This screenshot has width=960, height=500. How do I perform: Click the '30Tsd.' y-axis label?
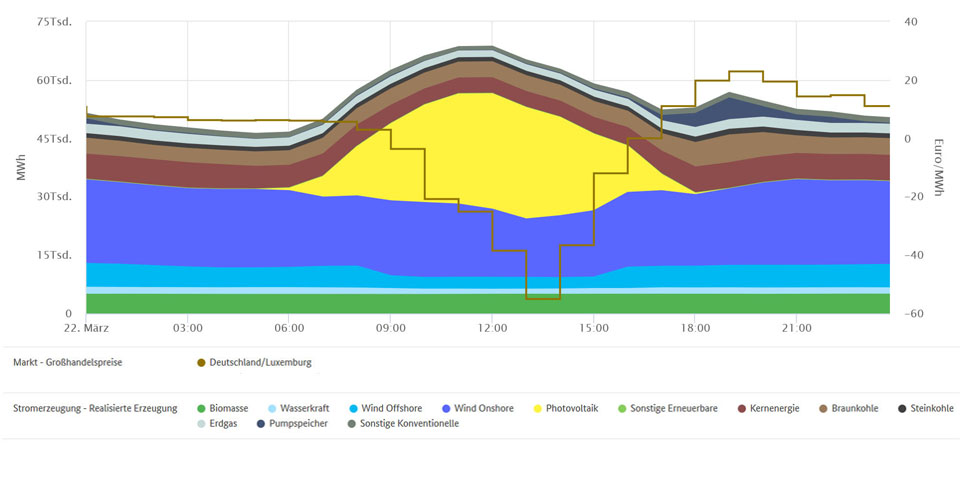54,196
